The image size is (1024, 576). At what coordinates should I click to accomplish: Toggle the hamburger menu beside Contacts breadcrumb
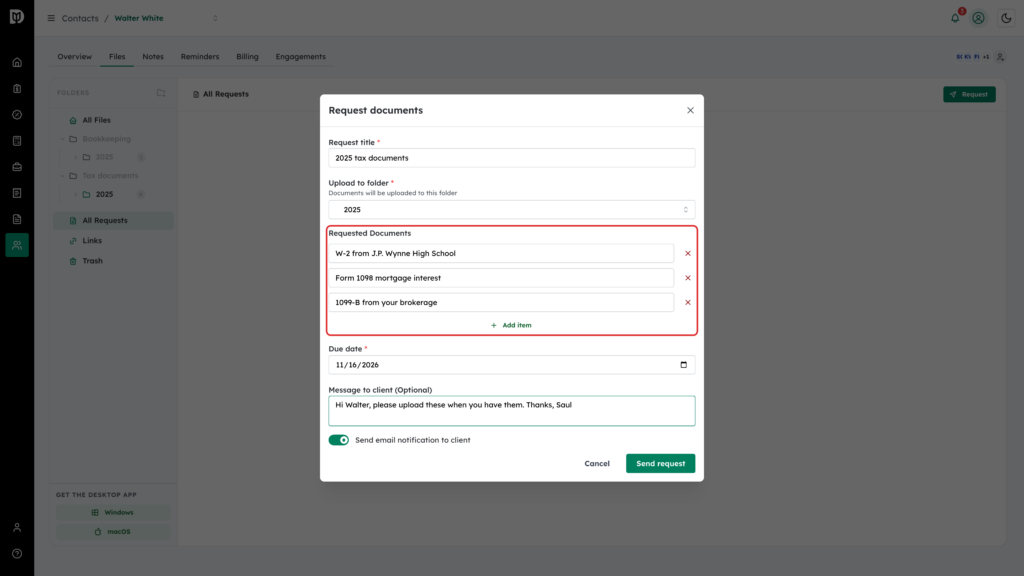click(x=51, y=18)
